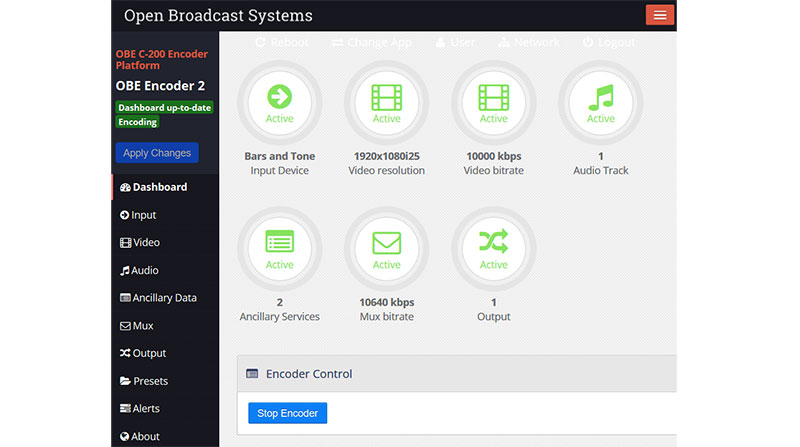Click the Video bitrate film icon
The image size is (800, 447).
tap(493, 97)
